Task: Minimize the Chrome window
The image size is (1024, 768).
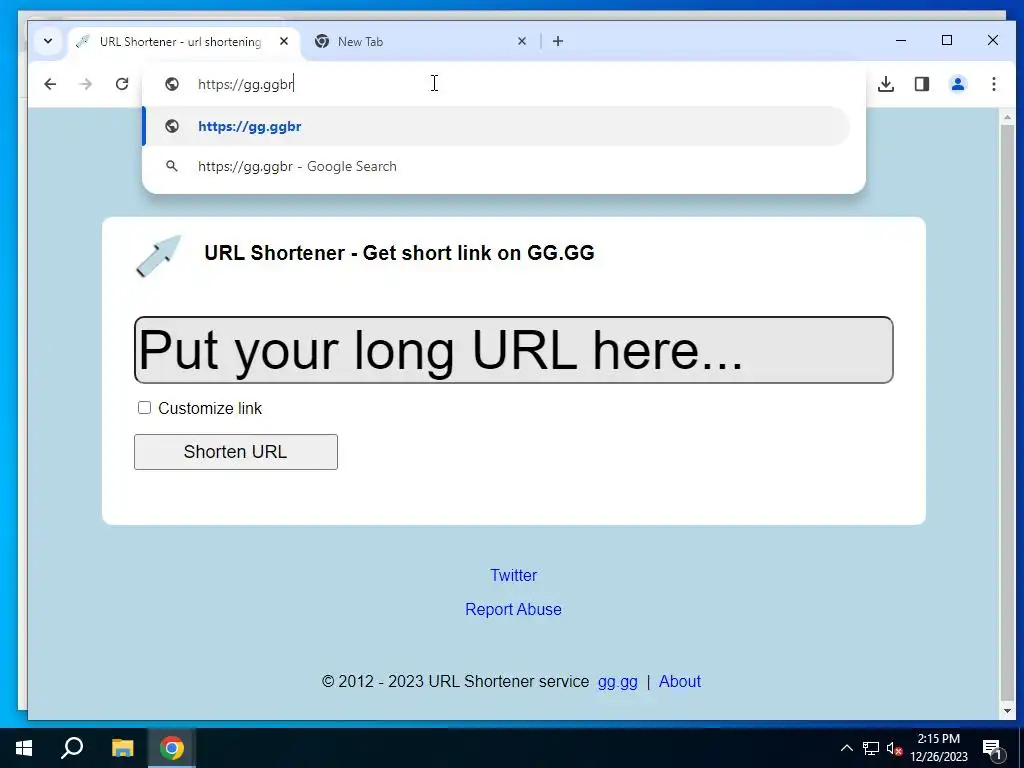Action: [x=901, y=40]
